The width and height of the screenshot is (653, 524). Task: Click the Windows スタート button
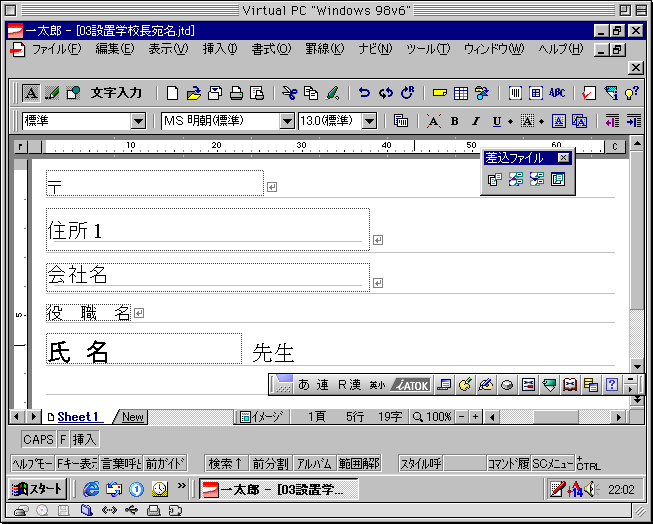[x=38, y=489]
